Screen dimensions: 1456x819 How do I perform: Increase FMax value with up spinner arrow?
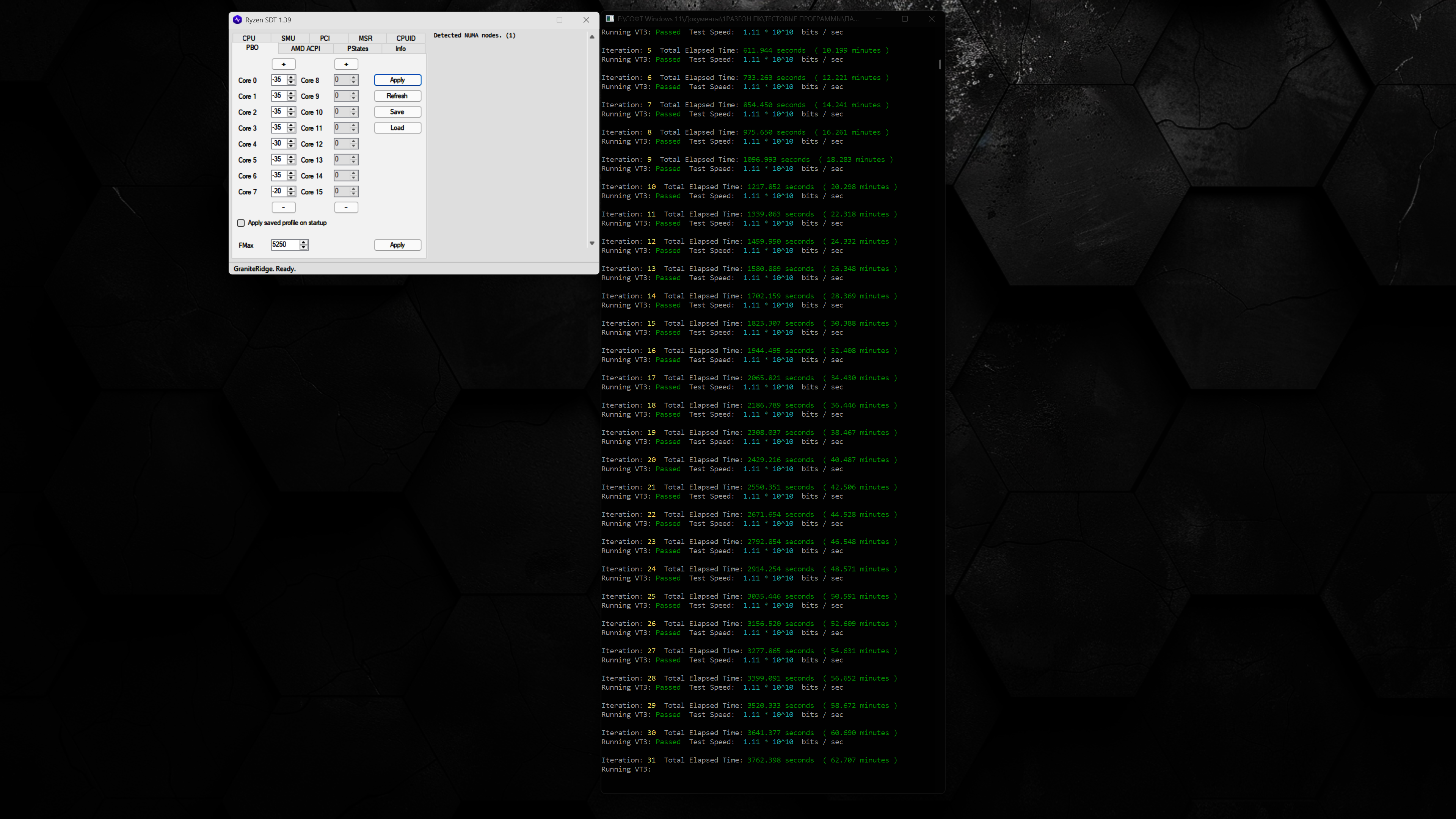[x=304, y=242]
